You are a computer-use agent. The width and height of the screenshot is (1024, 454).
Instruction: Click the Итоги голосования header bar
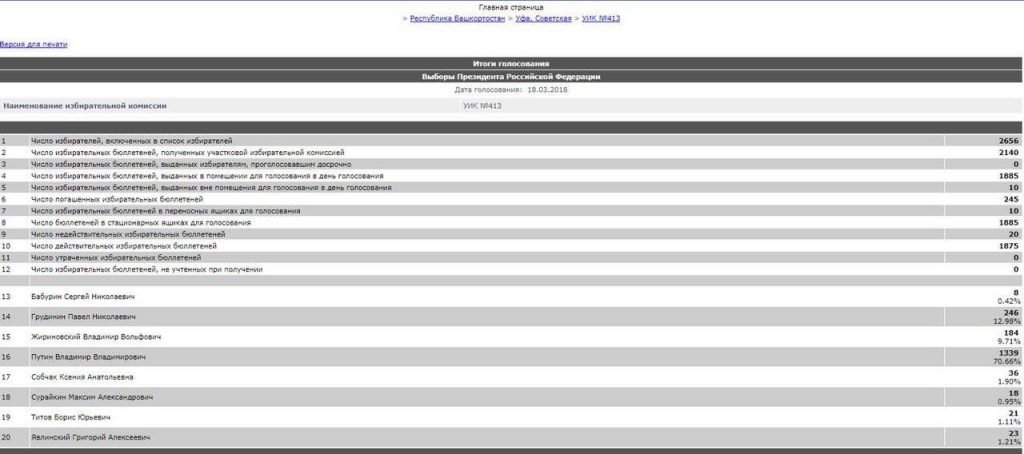[511, 63]
